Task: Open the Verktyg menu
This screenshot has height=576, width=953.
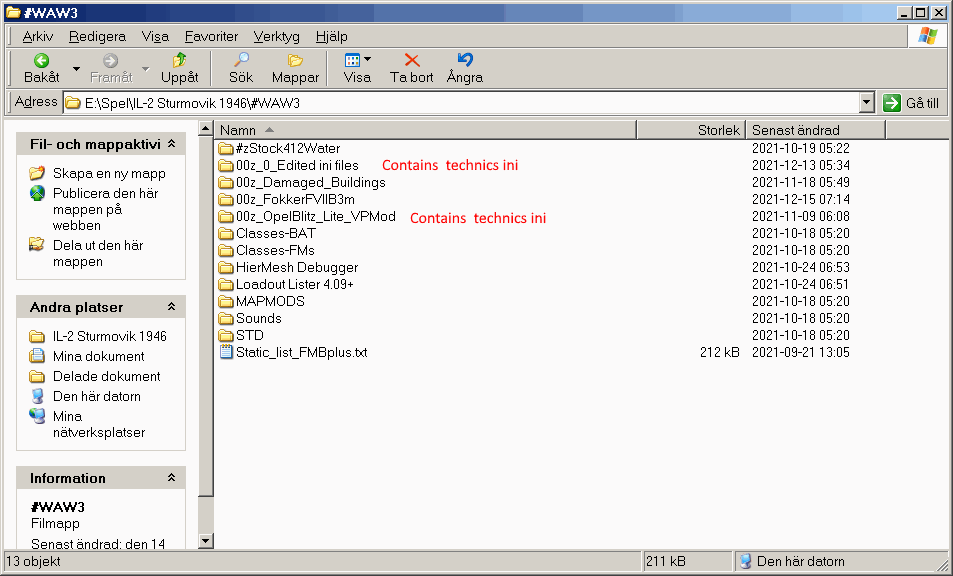Action: click(x=277, y=36)
